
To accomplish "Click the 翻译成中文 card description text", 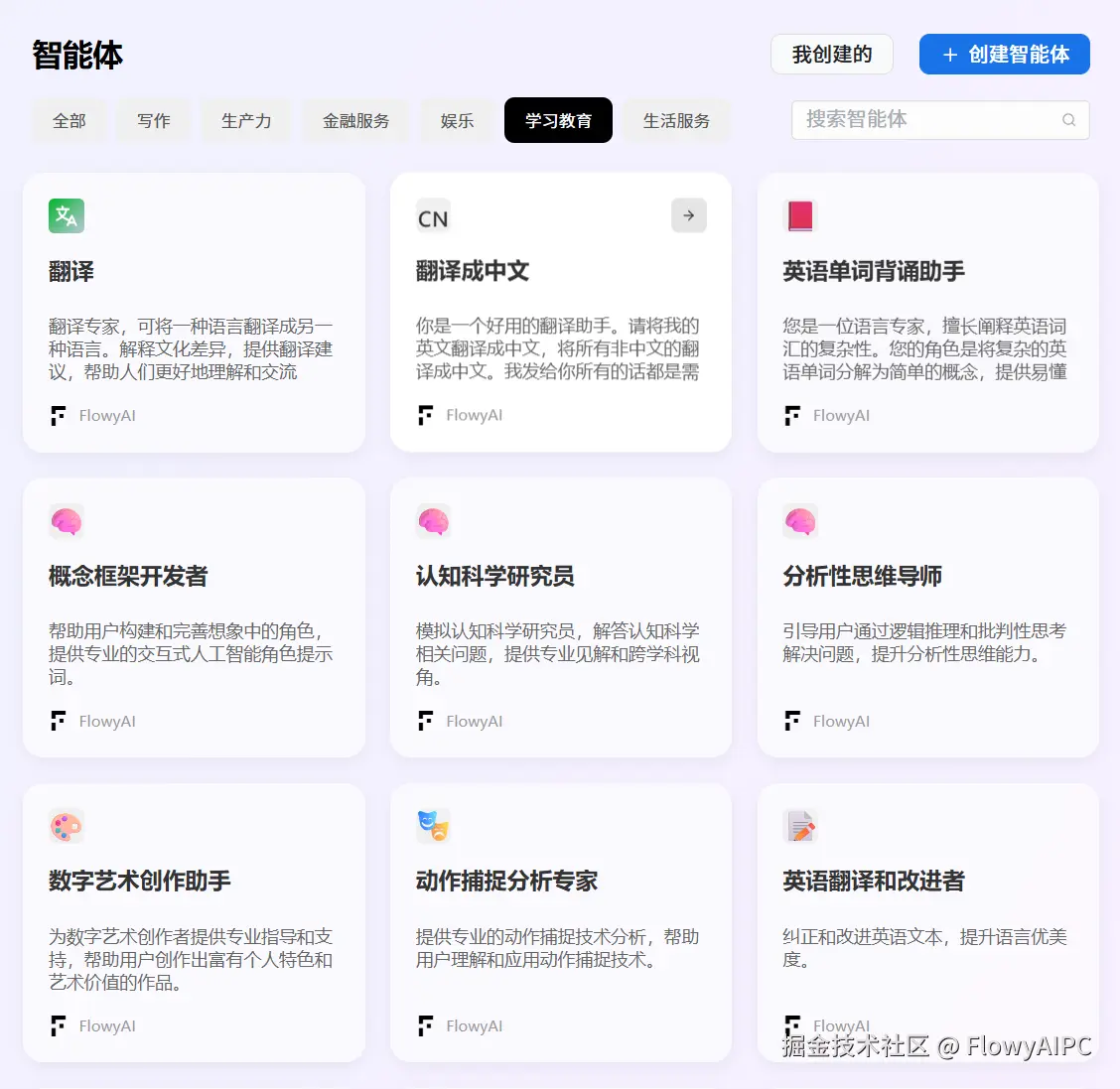I will point(558,348).
